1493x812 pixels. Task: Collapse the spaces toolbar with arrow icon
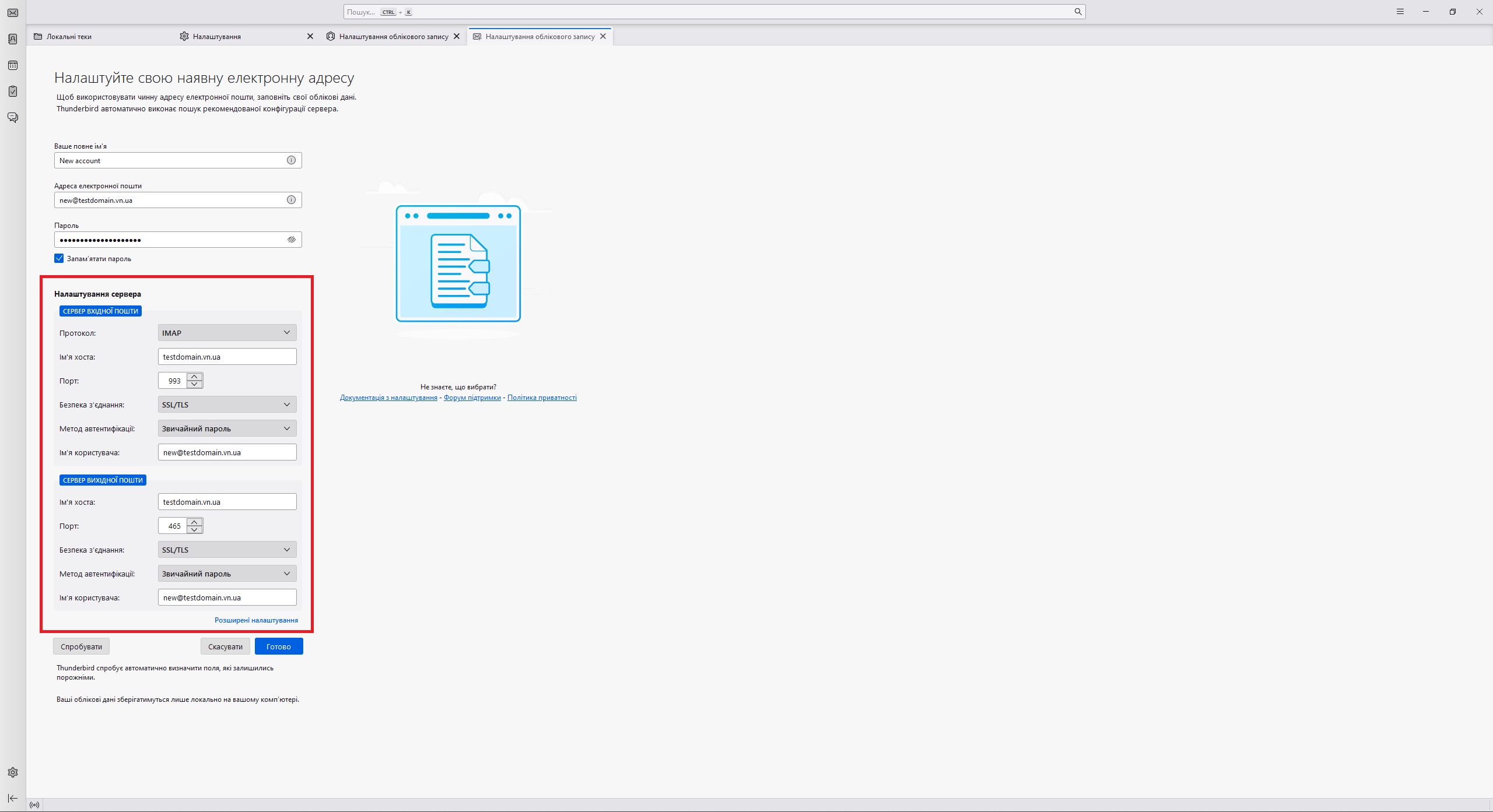[x=13, y=798]
